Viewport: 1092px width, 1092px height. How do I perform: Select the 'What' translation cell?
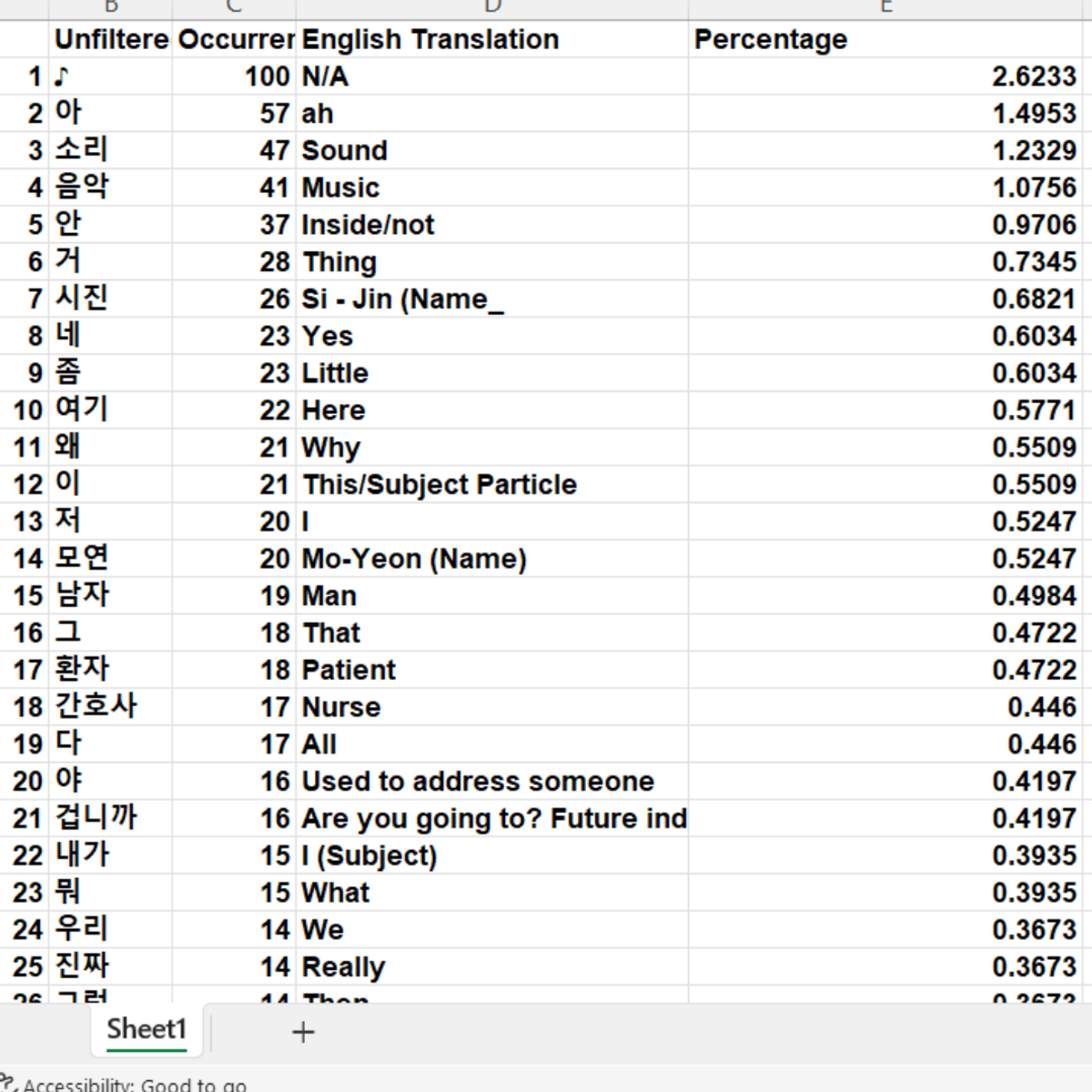click(x=492, y=893)
